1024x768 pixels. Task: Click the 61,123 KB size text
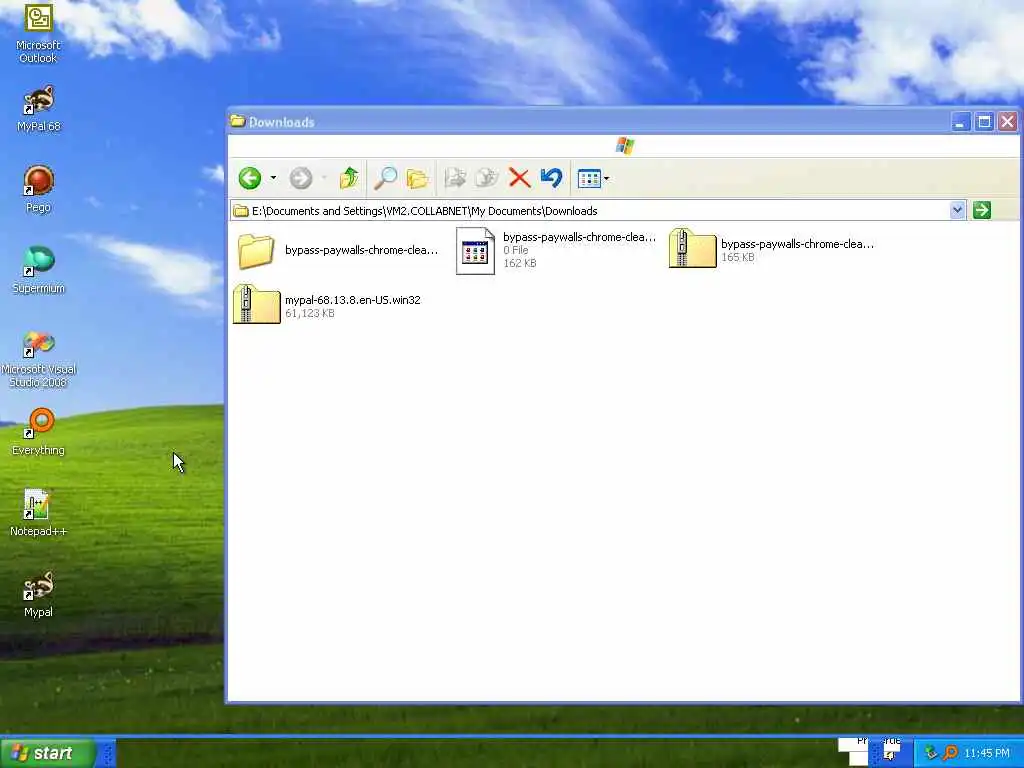310,313
